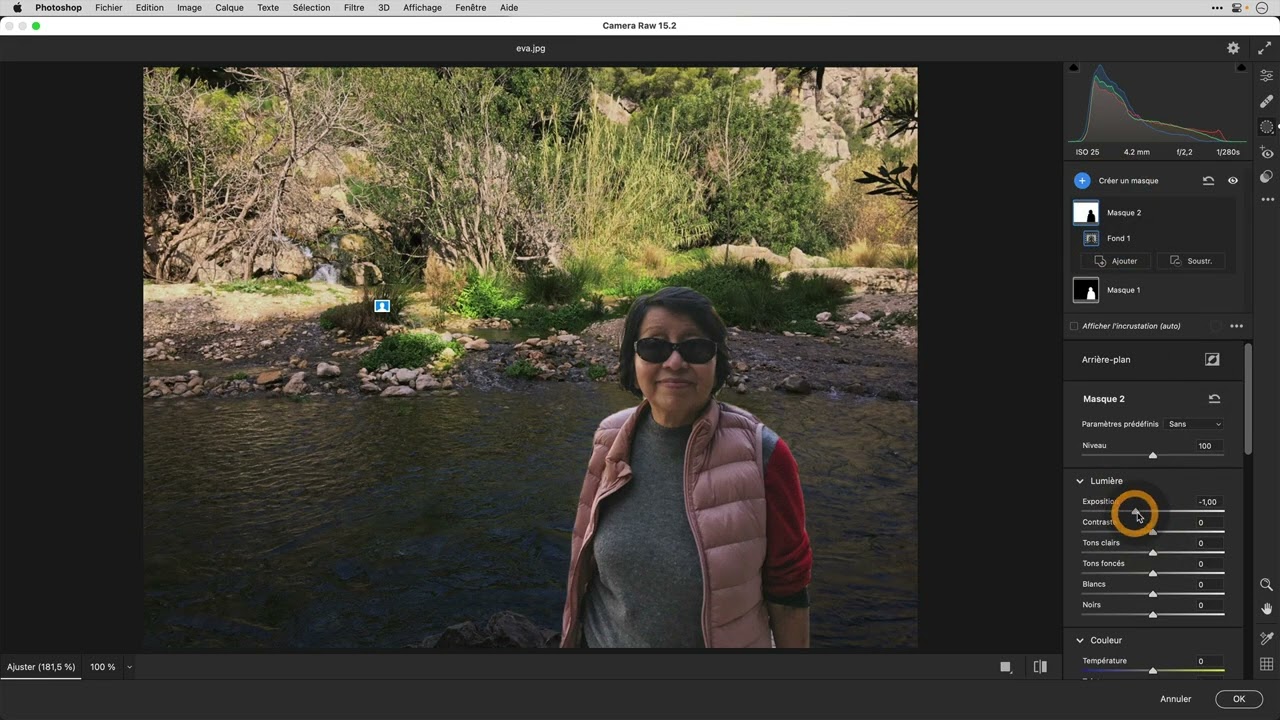
Task: Invert the Arrière-plan mask icon
Action: (x=1212, y=359)
